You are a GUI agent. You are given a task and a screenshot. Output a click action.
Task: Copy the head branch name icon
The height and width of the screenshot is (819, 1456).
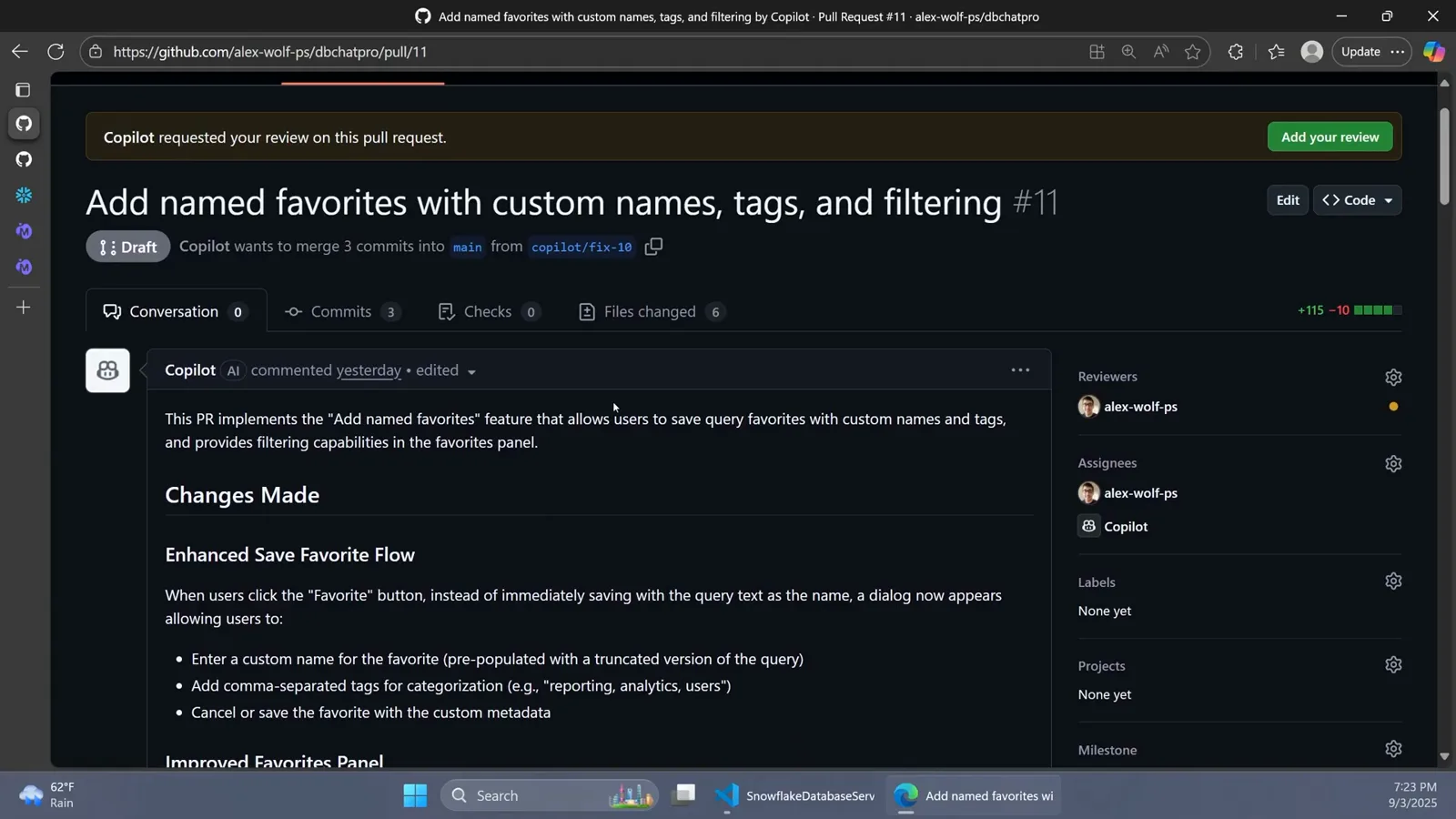pyautogui.click(x=653, y=247)
